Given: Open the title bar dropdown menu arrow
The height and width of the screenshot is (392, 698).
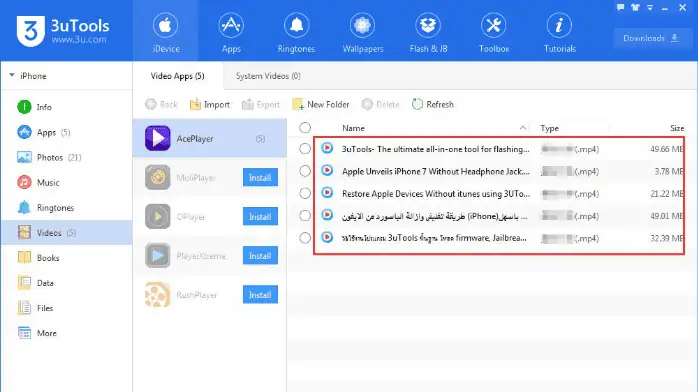Looking at the screenshot, I should tap(650, 8).
